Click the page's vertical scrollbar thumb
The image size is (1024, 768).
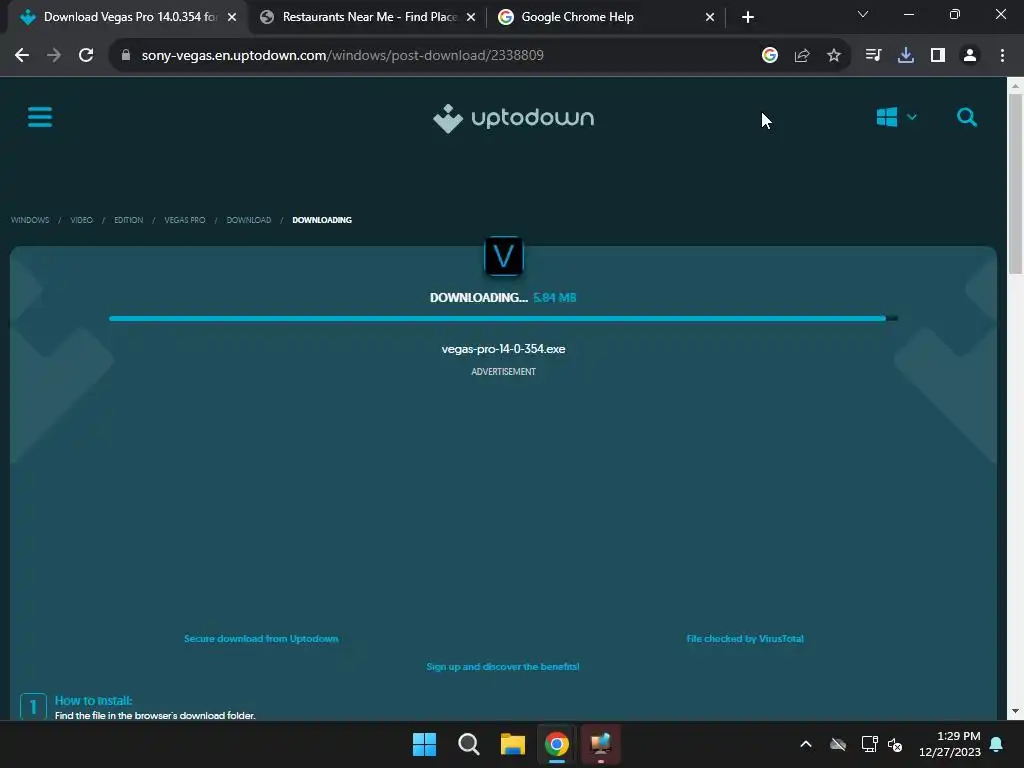click(1015, 184)
